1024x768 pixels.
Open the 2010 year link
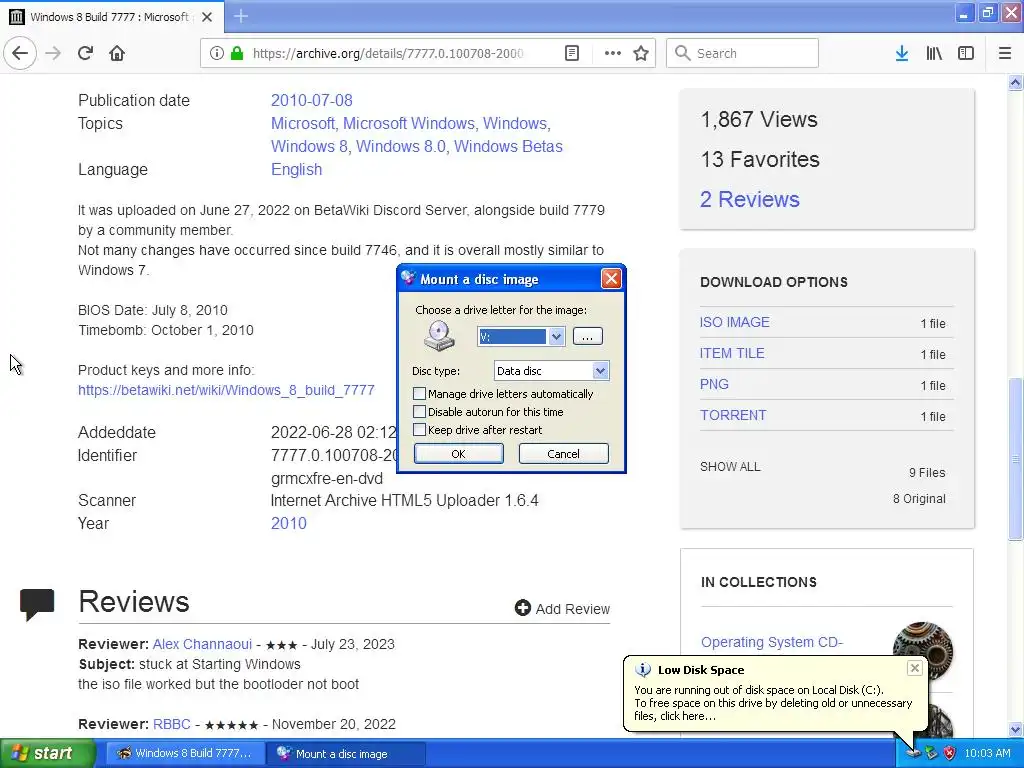click(x=289, y=523)
